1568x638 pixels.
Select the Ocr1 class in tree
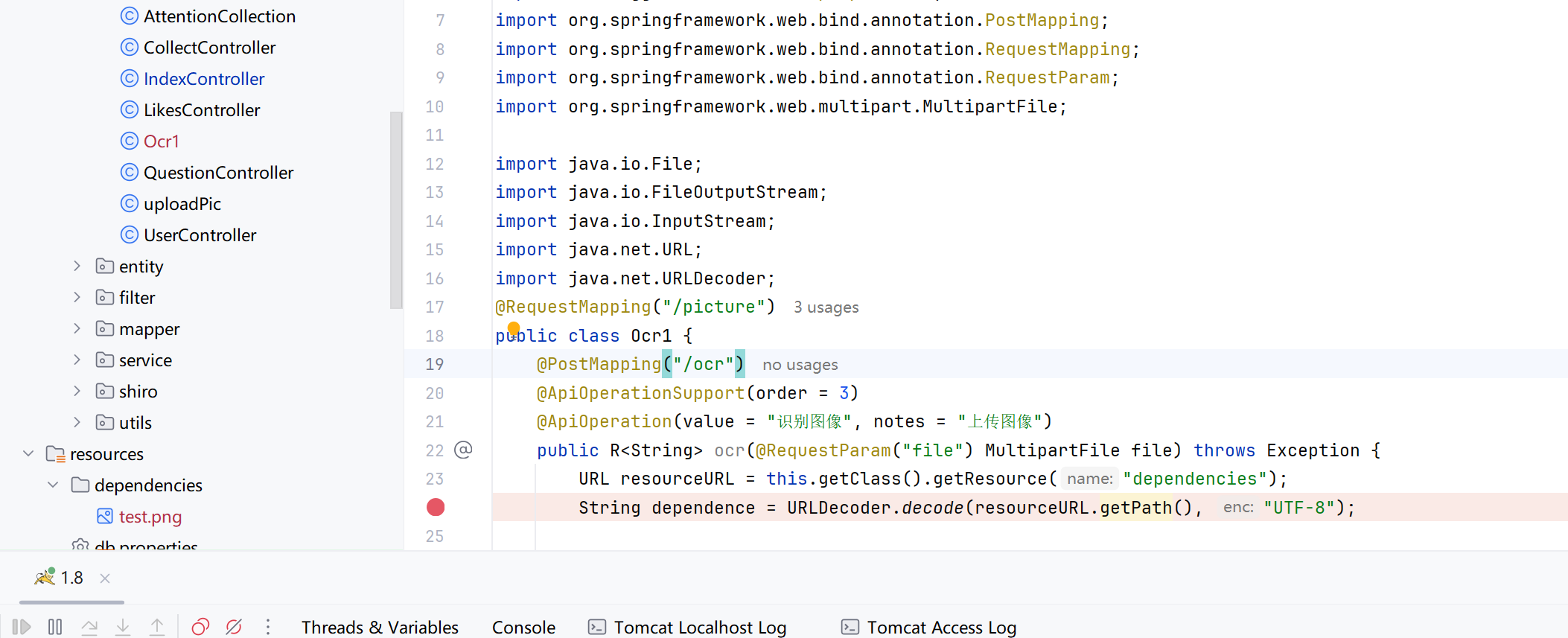tap(161, 141)
